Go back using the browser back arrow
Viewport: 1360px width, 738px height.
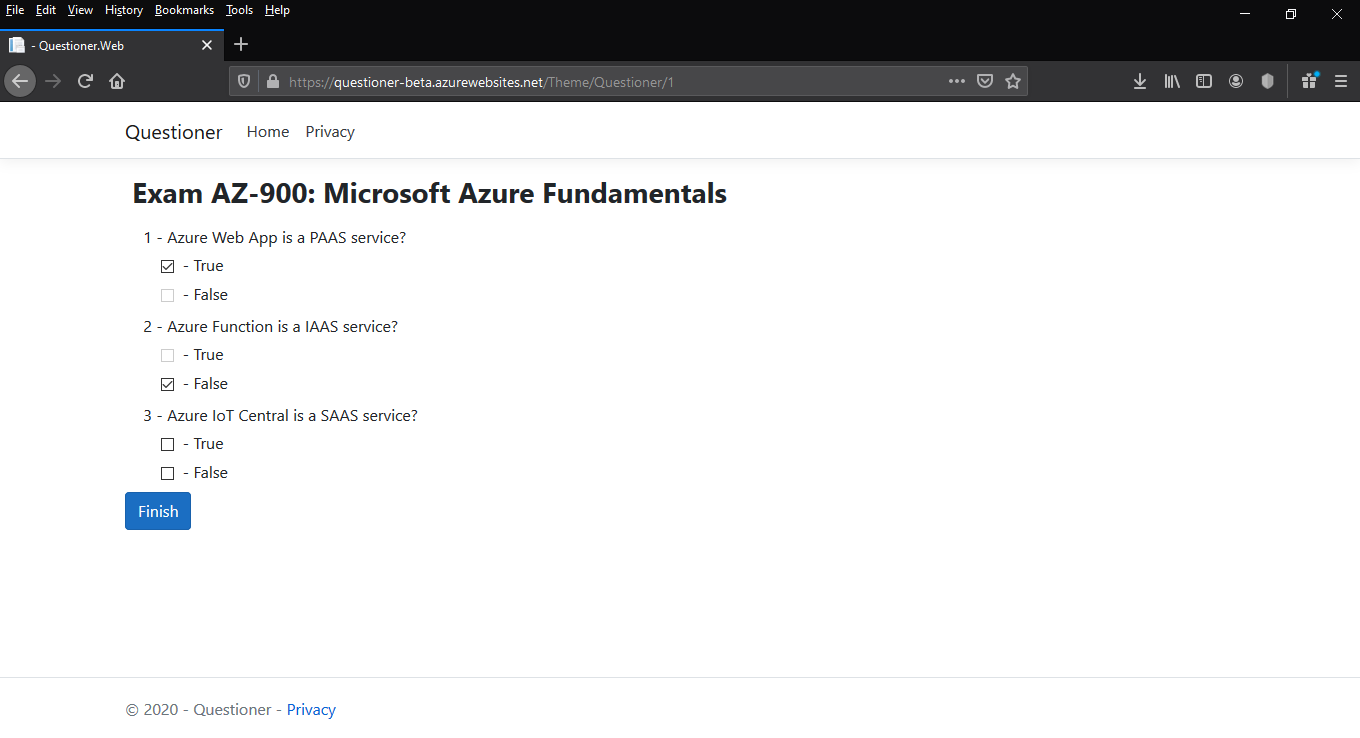20,81
